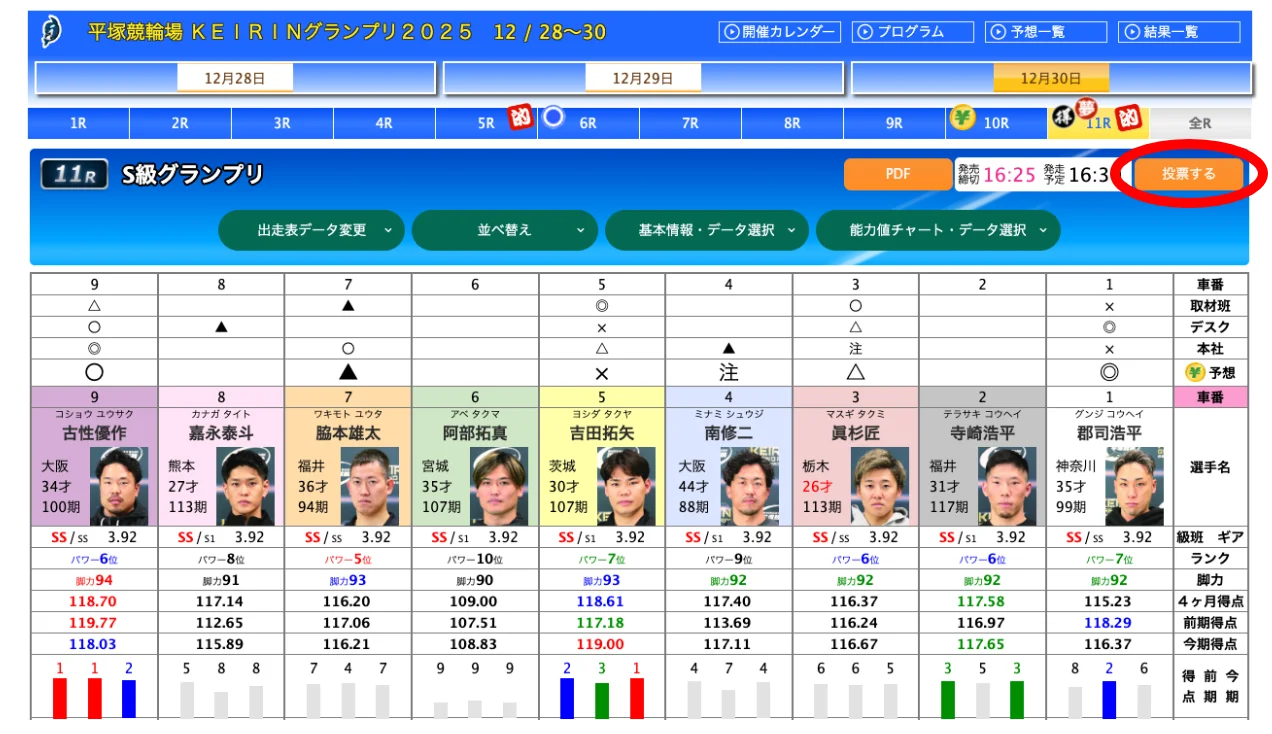Screen dimensions: 1272x734
Task: Open rider 吉田拓矢's photo
Action: click(x=626, y=486)
